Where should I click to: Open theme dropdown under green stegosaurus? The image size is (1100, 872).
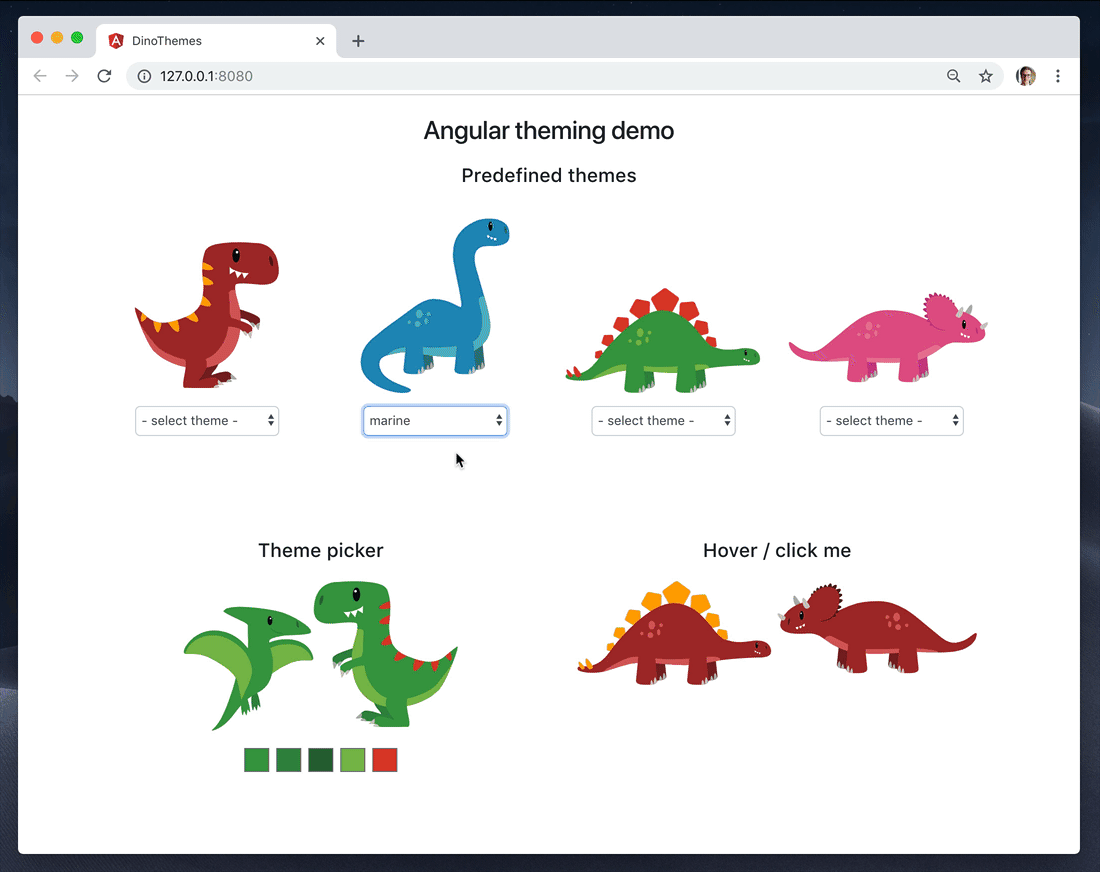click(x=664, y=421)
